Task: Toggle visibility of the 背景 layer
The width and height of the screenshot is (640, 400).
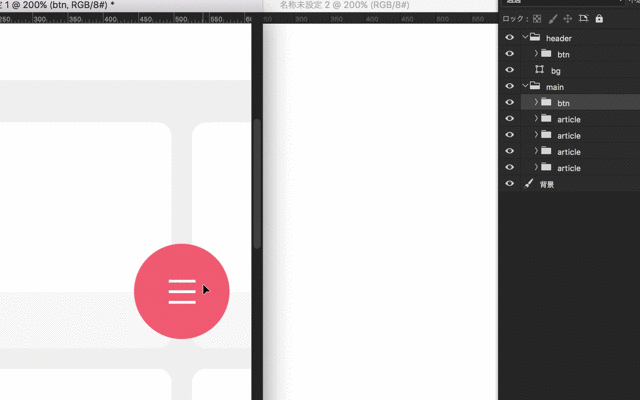Action: (509, 183)
